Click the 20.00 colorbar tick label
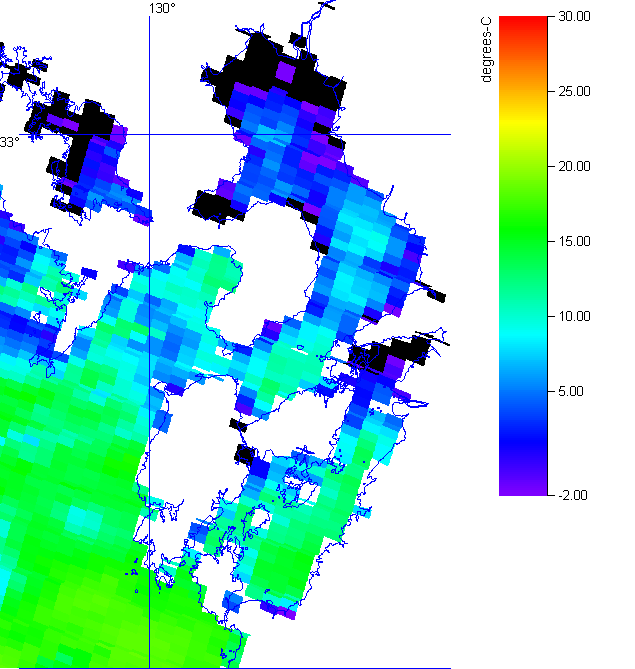 [574, 166]
